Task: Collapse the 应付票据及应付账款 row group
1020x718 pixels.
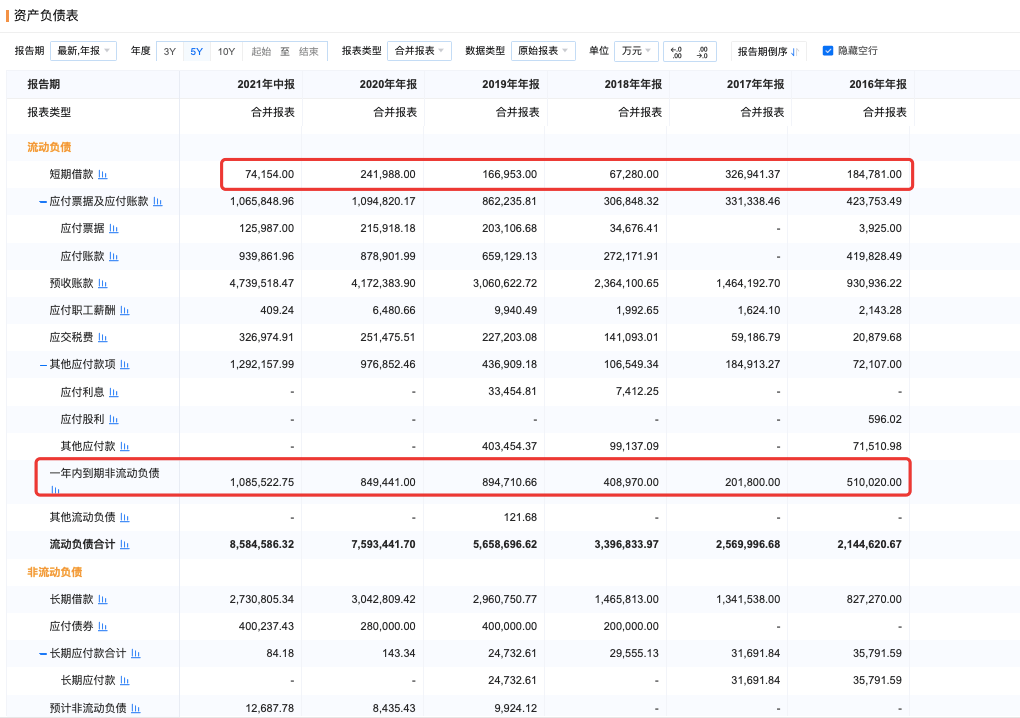Action: click(43, 202)
